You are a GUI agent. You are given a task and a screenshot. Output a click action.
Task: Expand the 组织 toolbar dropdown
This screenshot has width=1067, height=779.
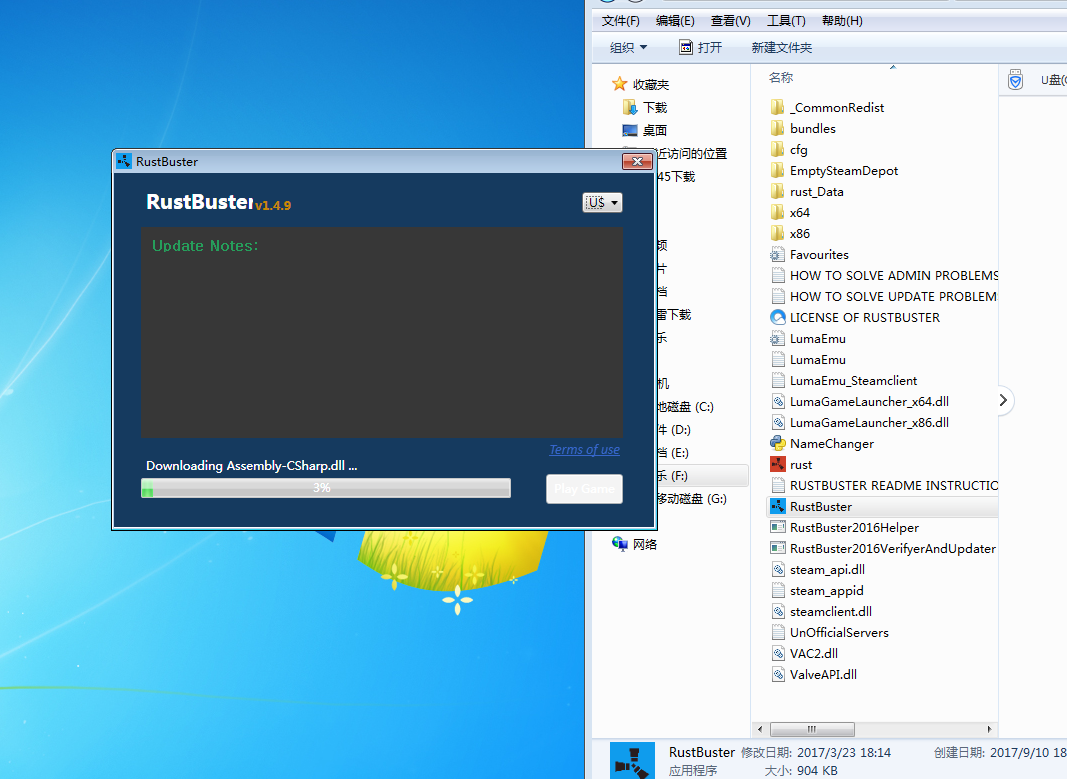pos(629,48)
